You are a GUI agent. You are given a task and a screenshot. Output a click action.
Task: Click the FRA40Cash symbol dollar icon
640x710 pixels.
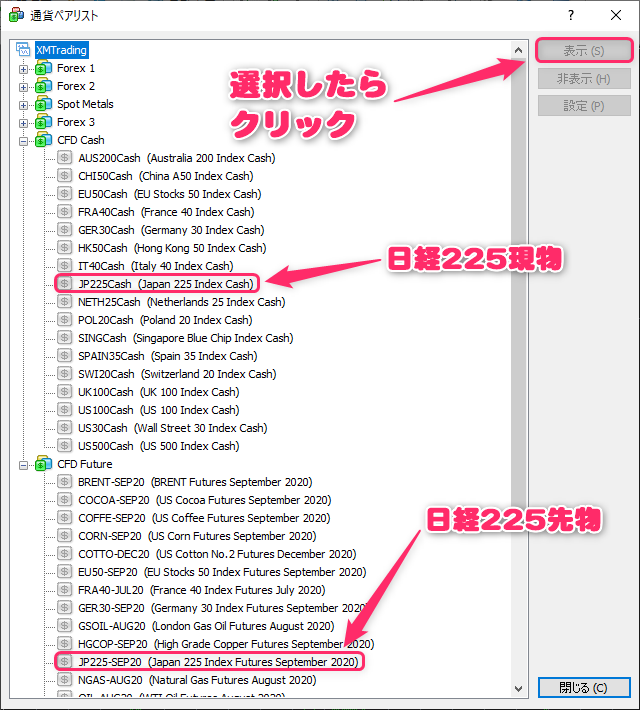coord(65,211)
